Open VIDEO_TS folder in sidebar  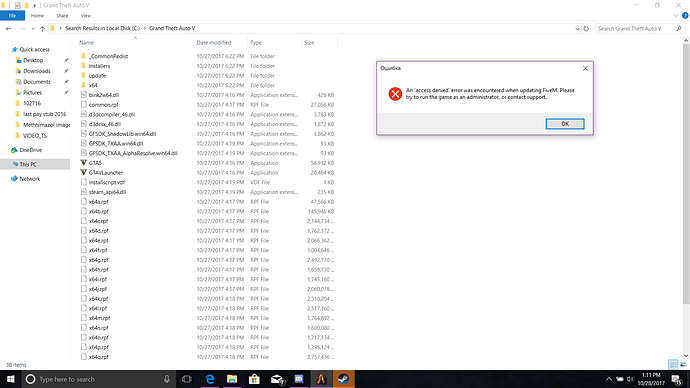point(35,135)
